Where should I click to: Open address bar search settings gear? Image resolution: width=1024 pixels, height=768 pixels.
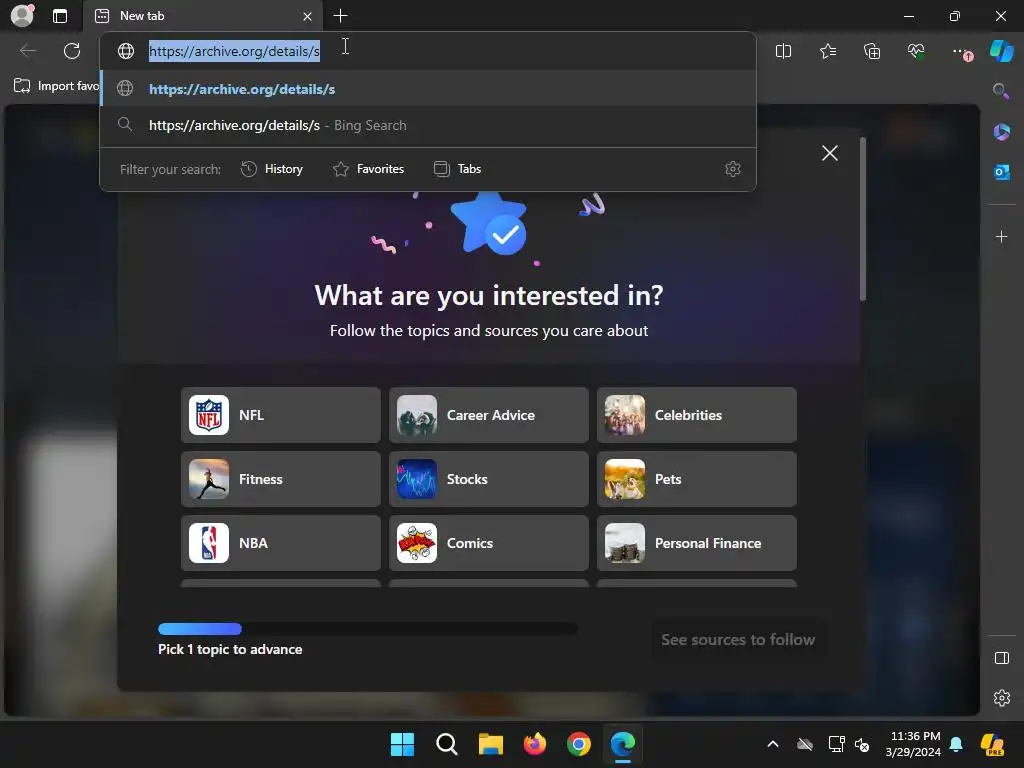733,169
